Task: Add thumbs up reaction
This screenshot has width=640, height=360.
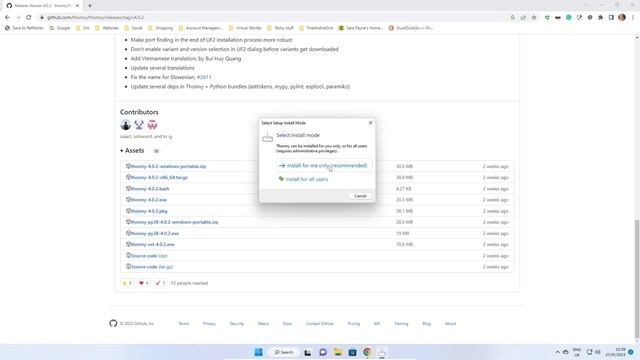Action: click(127, 283)
